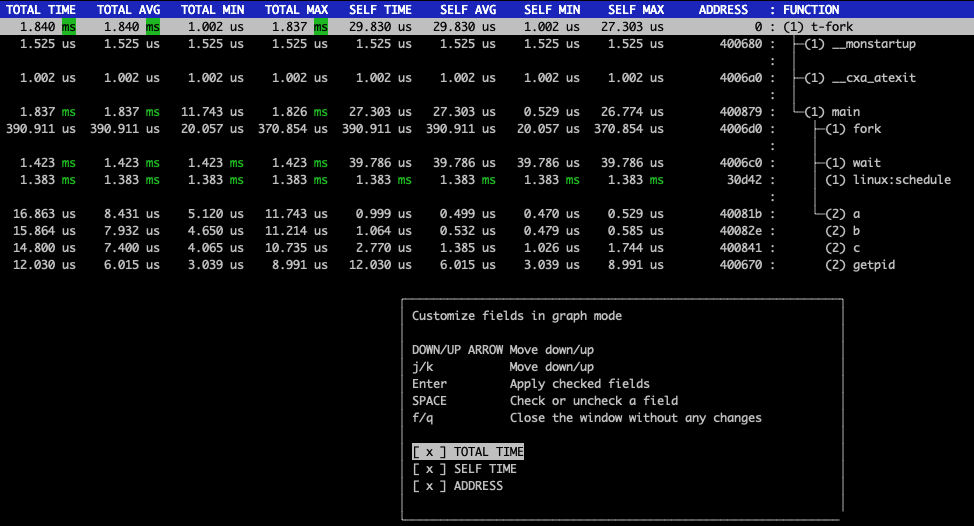Click address value 4006a0

coord(740,78)
